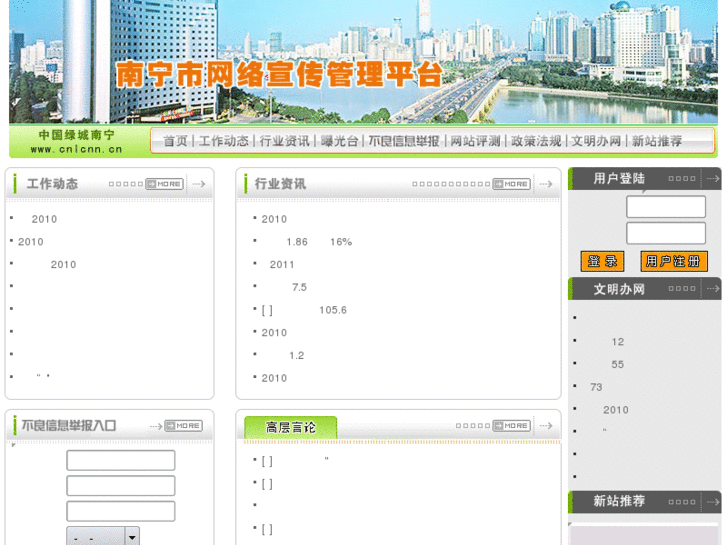Open 工作动态 navigation item

click(x=223, y=141)
